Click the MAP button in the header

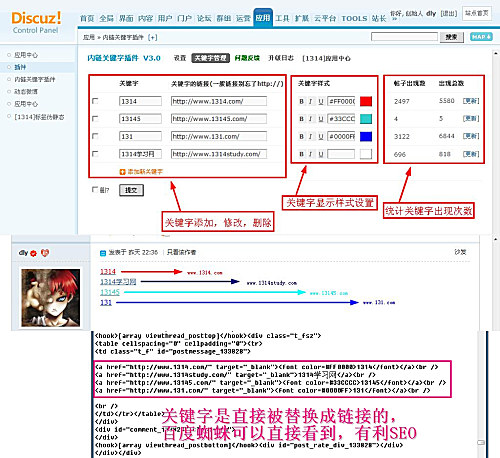481,37
